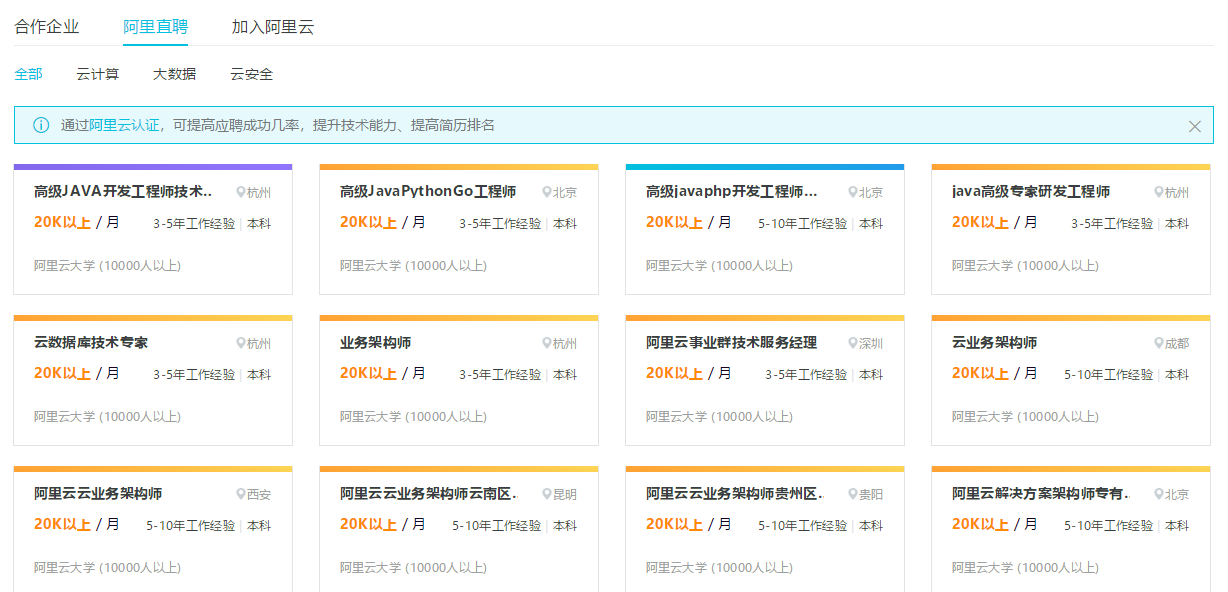Click location pin beside 杭州 on 高级JAVA开发工程师 card
The width and height of the screenshot is (1228, 592).
(x=241, y=192)
